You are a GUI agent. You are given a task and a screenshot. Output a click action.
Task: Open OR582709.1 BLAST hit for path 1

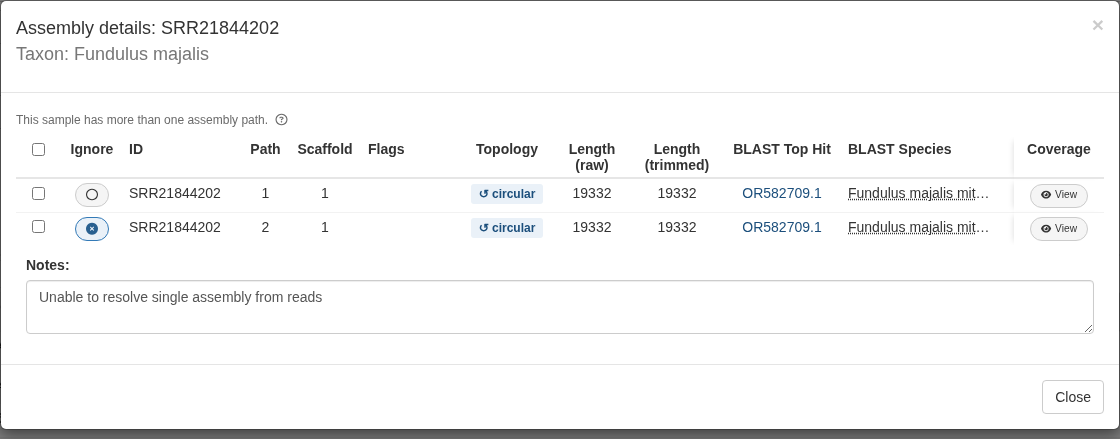click(x=781, y=193)
